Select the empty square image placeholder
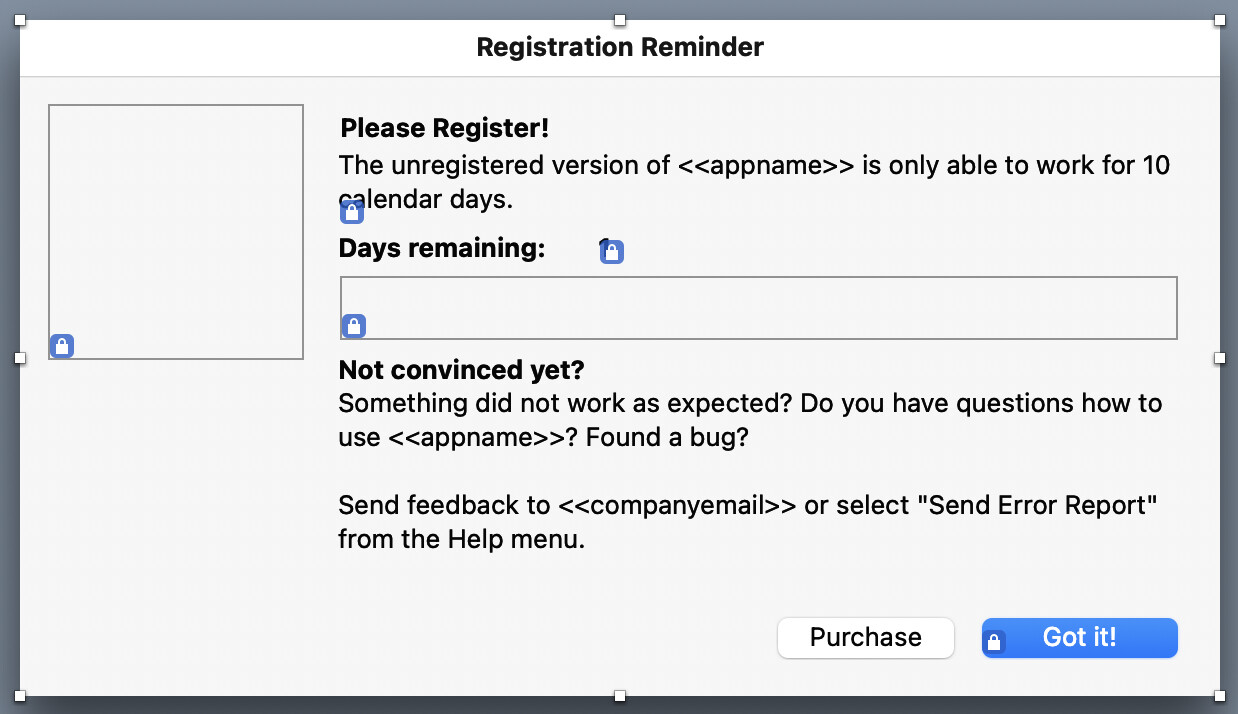 click(176, 231)
